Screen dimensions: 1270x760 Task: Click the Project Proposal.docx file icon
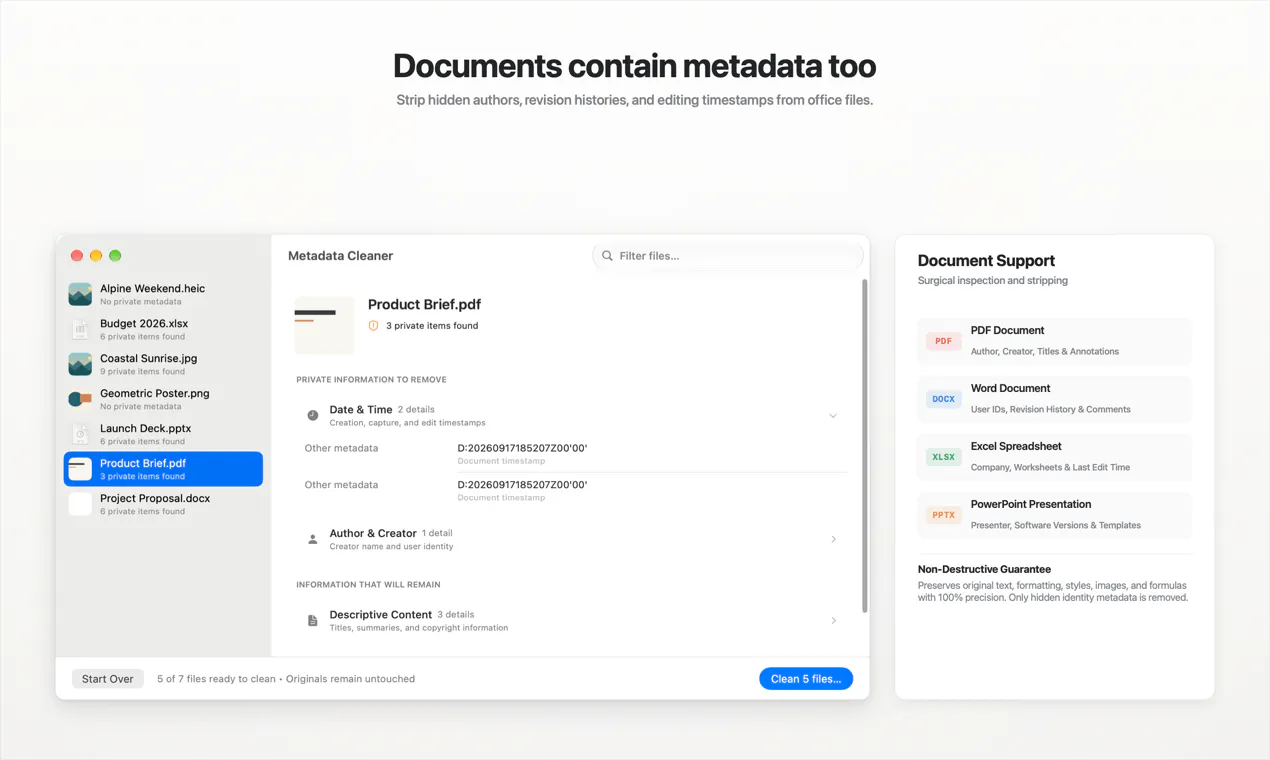click(x=80, y=504)
